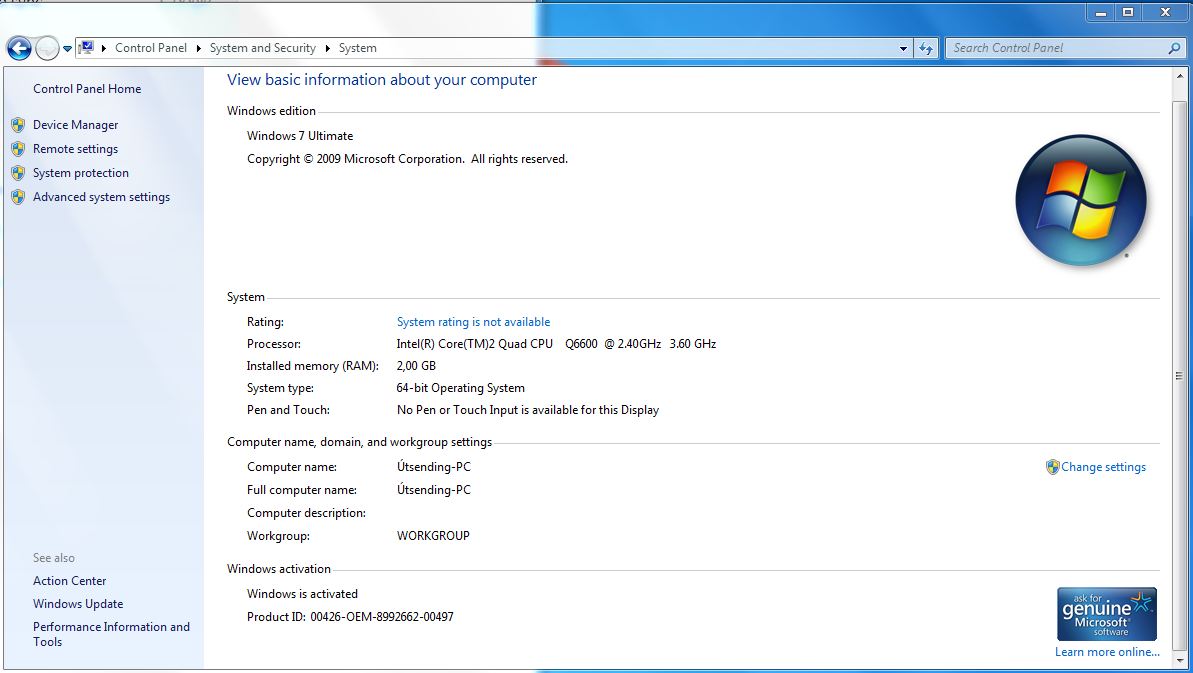Click the shield icon beside Device Manager

18,125
